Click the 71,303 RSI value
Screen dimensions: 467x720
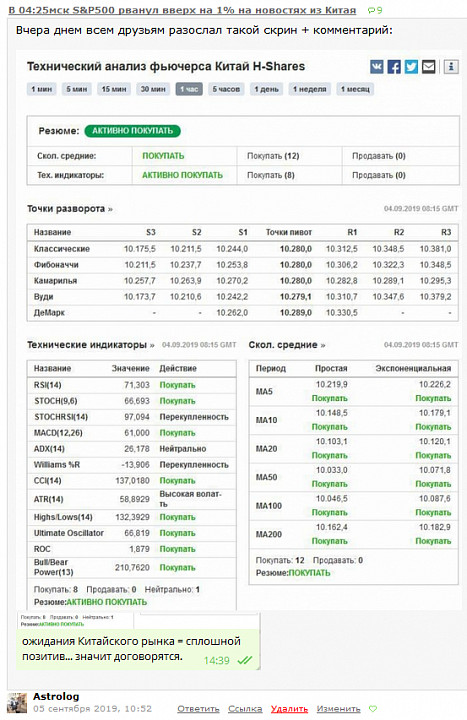(x=137, y=385)
